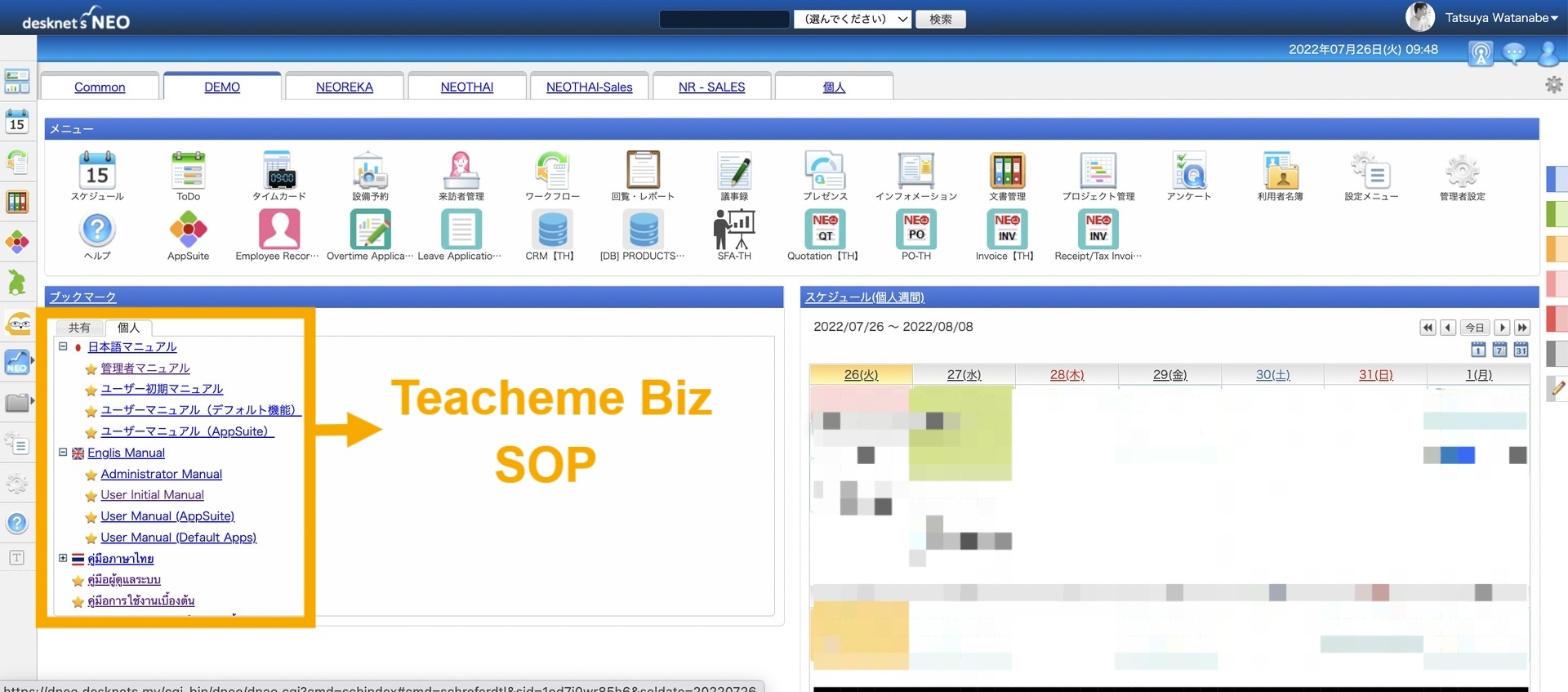
Task: Click the header search input field
Action: coord(724,19)
